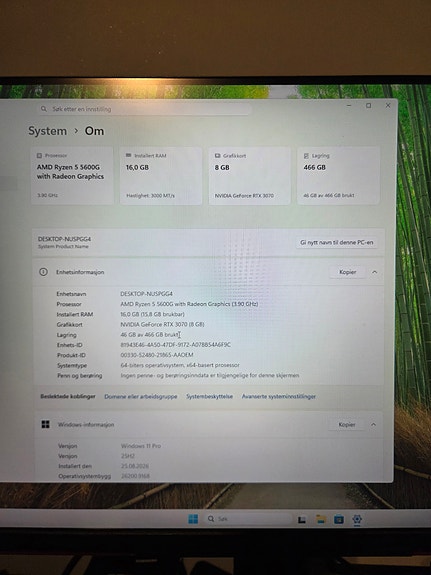Open File Explorer from the taskbar

(x=321, y=519)
